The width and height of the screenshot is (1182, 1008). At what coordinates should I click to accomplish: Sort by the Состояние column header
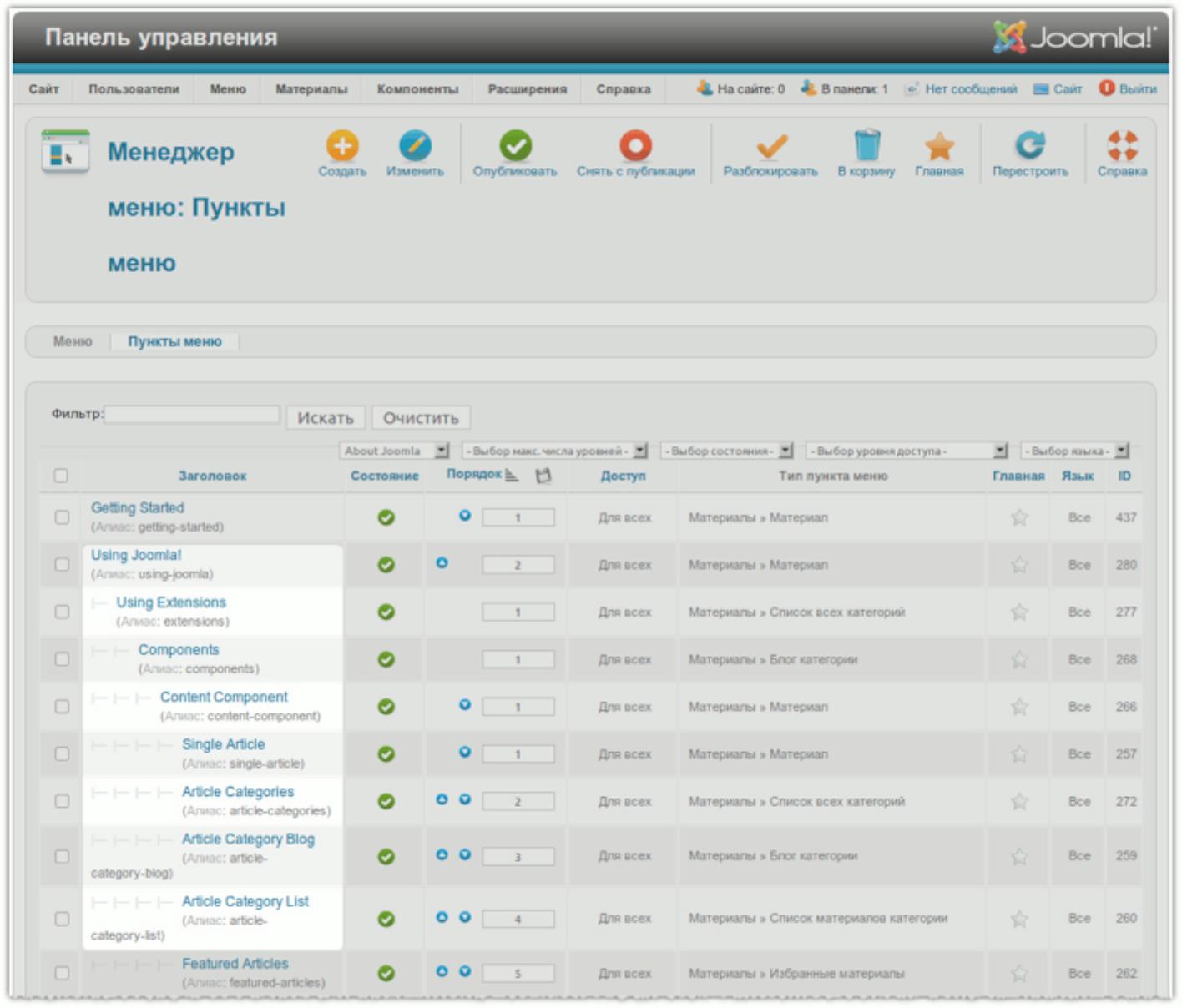tap(385, 476)
